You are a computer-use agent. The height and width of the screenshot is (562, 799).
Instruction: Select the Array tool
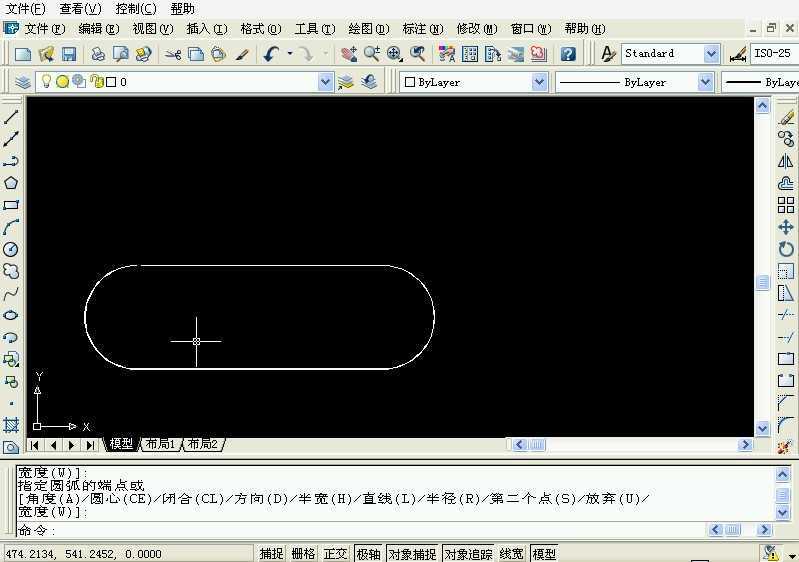786,205
